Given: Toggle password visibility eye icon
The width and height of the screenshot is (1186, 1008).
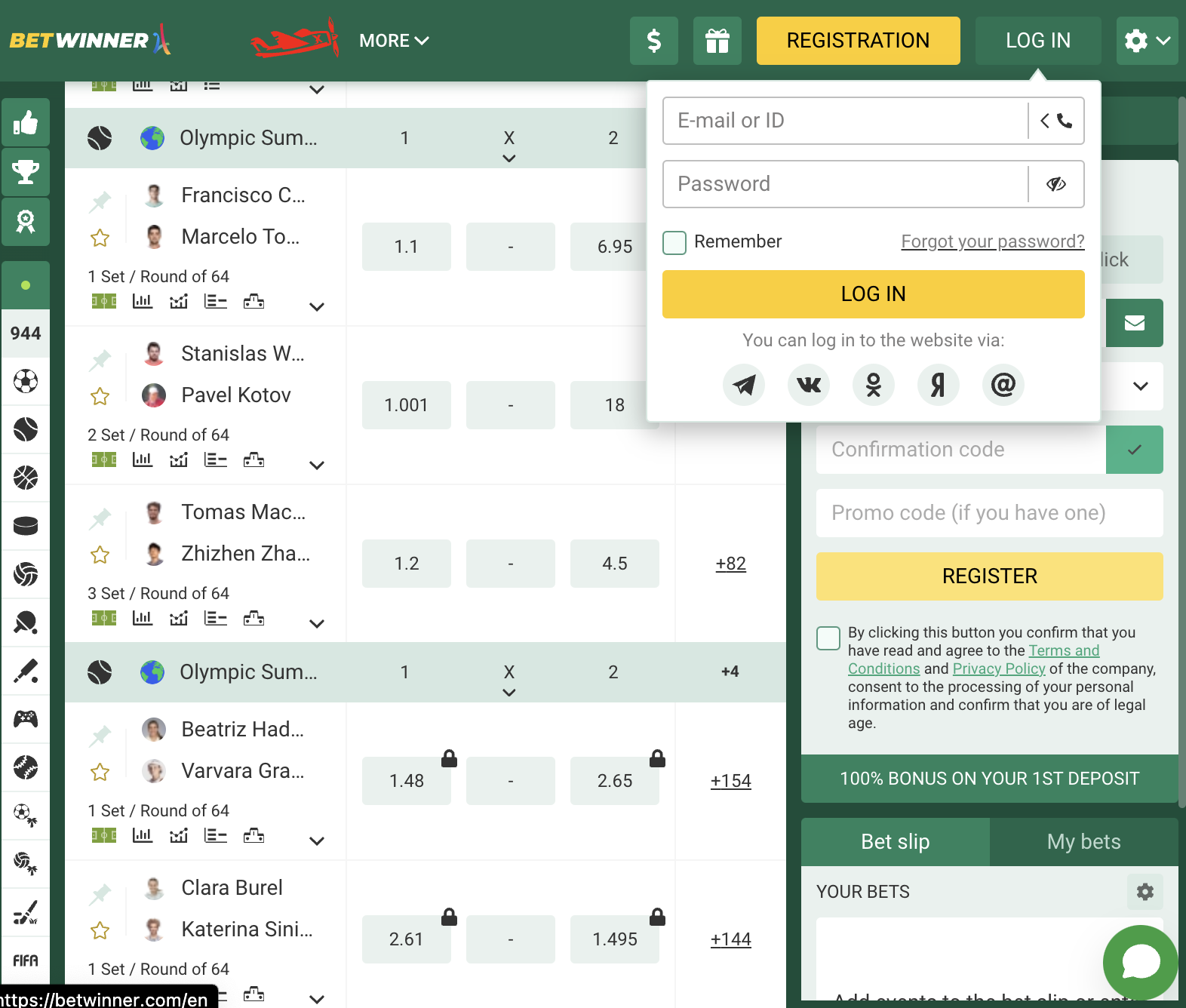Looking at the screenshot, I should click(x=1056, y=184).
